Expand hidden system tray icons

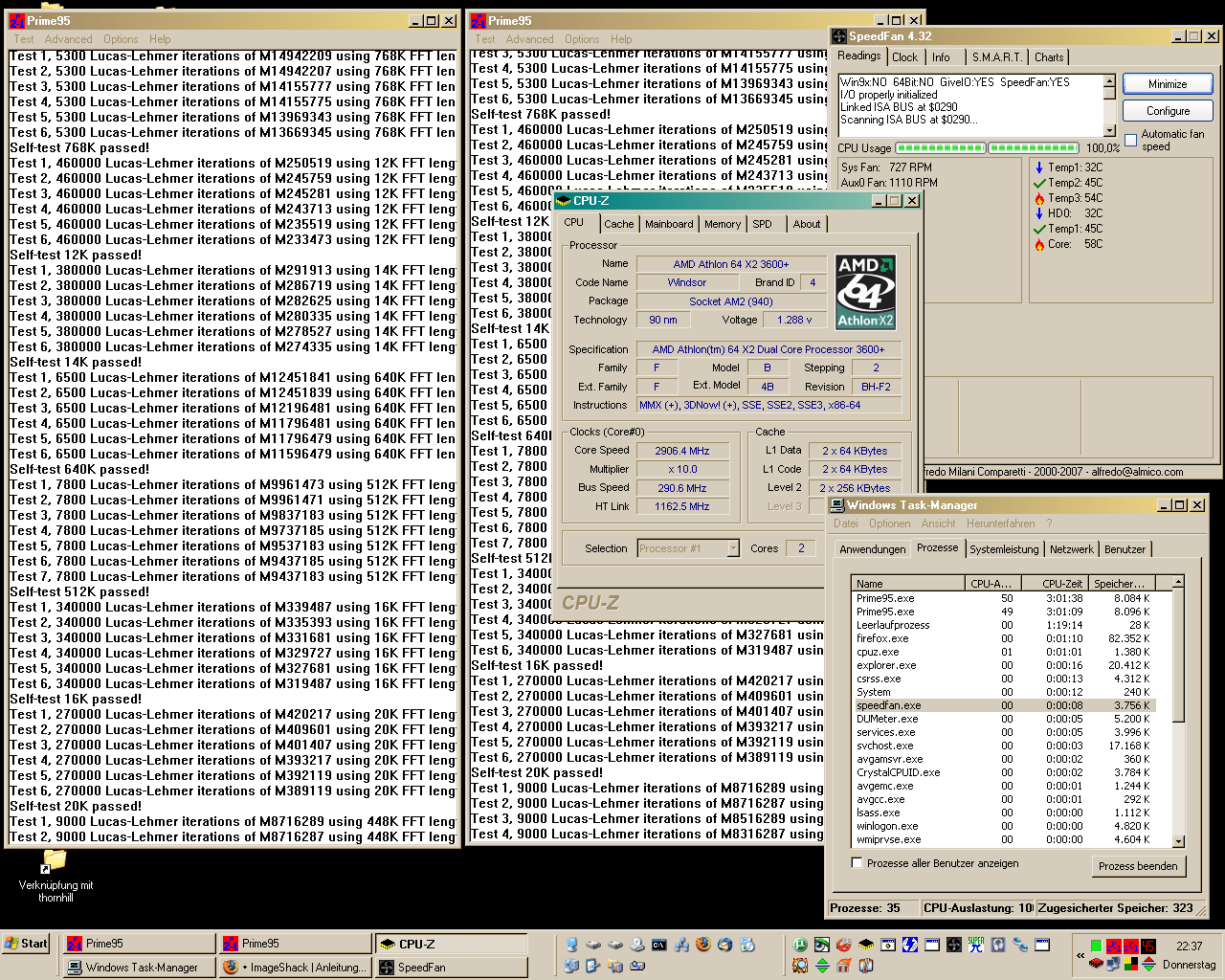pos(1080,955)
